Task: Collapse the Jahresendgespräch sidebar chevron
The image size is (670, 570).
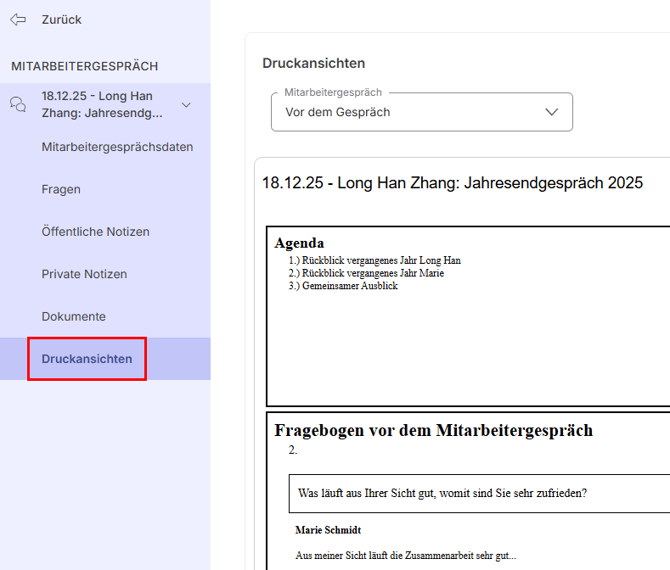Action: (x=186, y=104)
